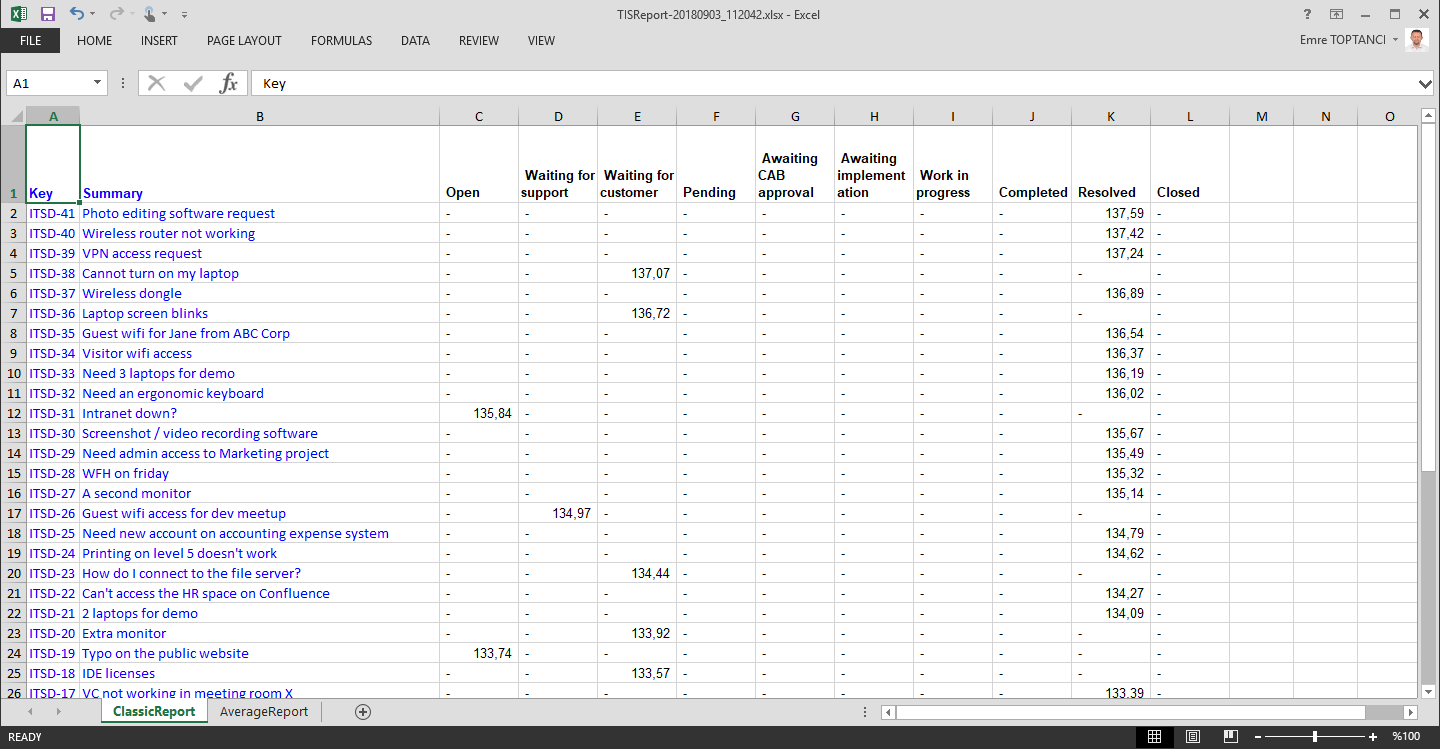Switch to the AverageReport sheet tab

click(264, 712)
